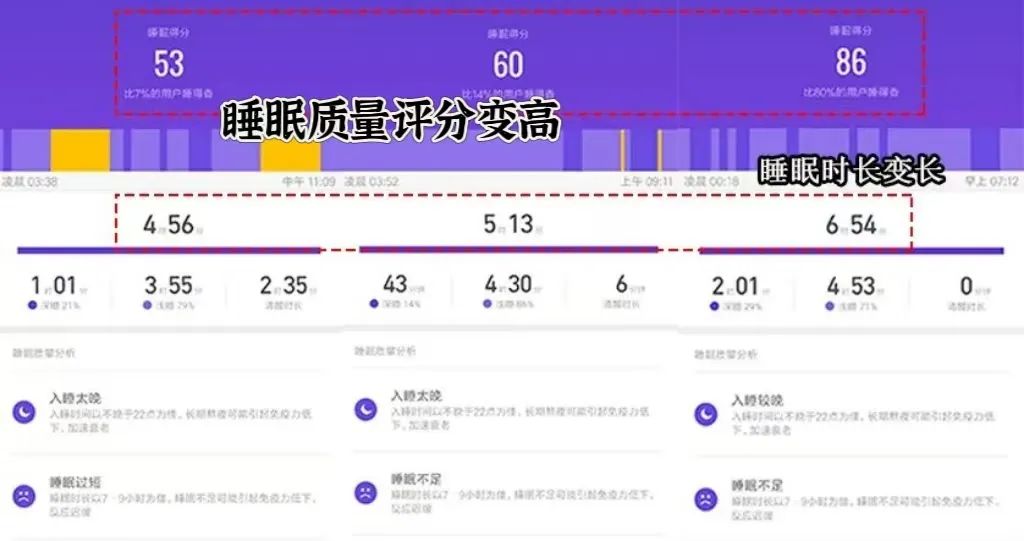
Task: Click sad face icon in the 60-score panel
Action: click(366, 492)
